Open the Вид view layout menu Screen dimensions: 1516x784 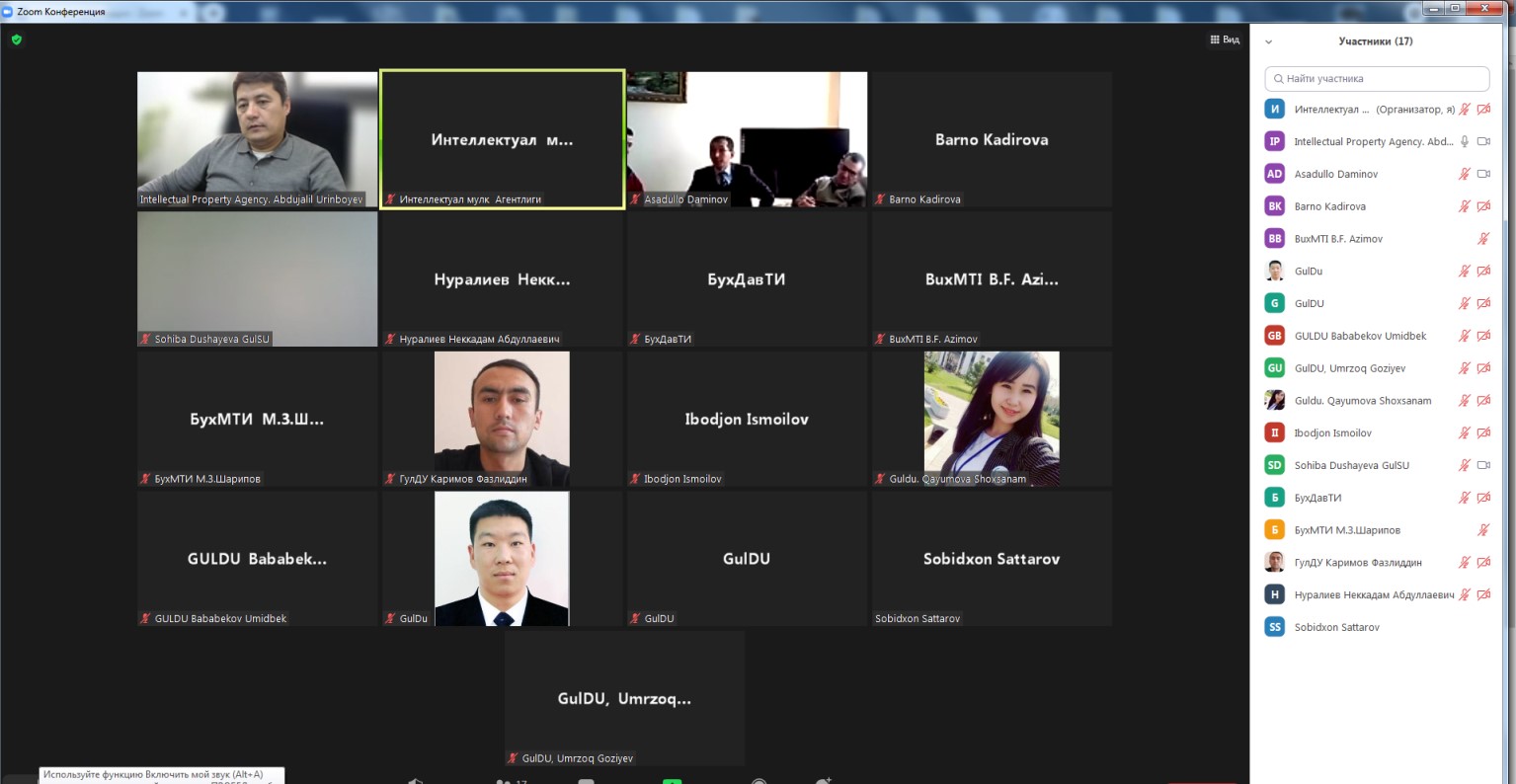1225,39
